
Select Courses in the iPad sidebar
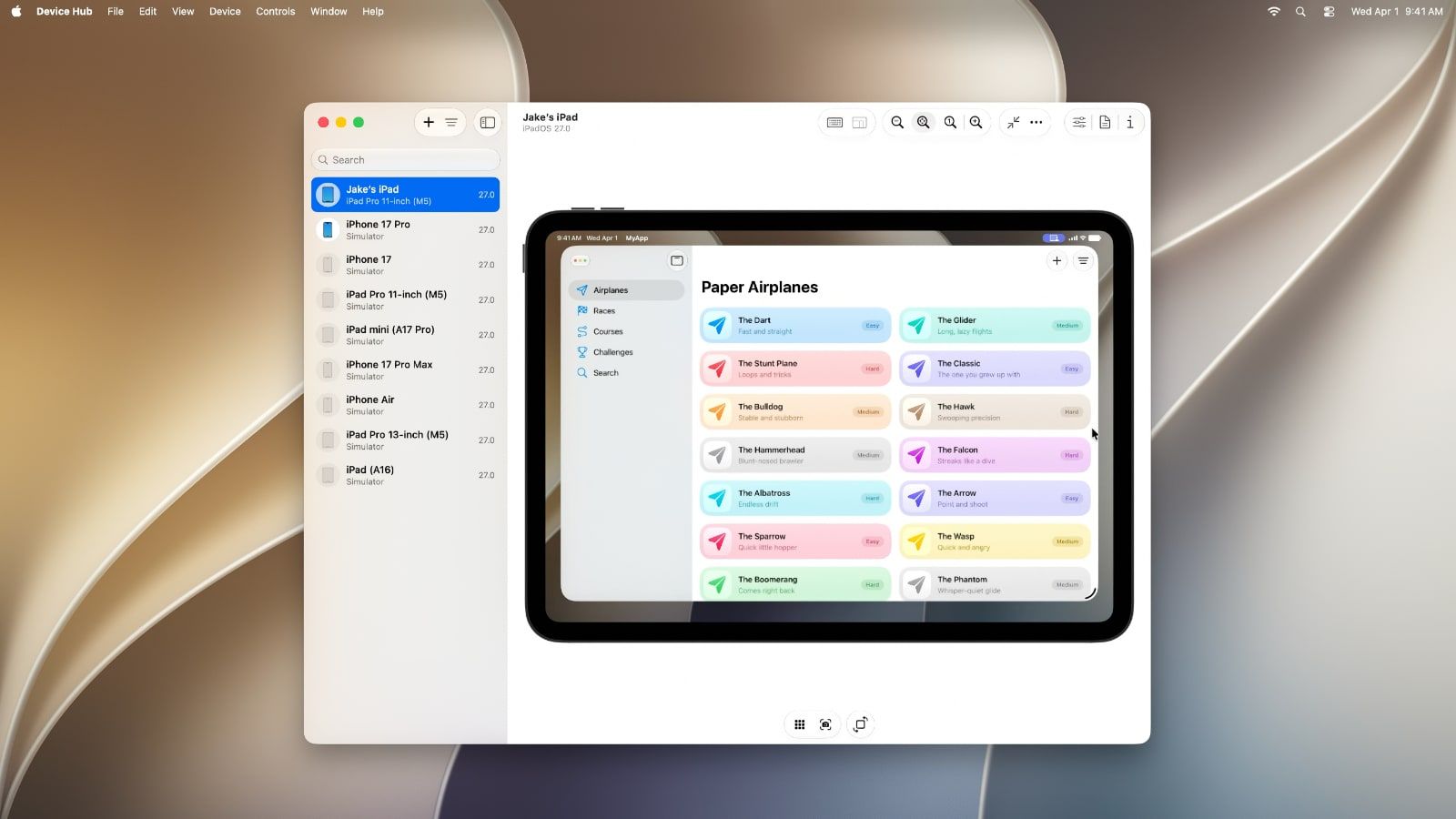(x=626, y=331)
